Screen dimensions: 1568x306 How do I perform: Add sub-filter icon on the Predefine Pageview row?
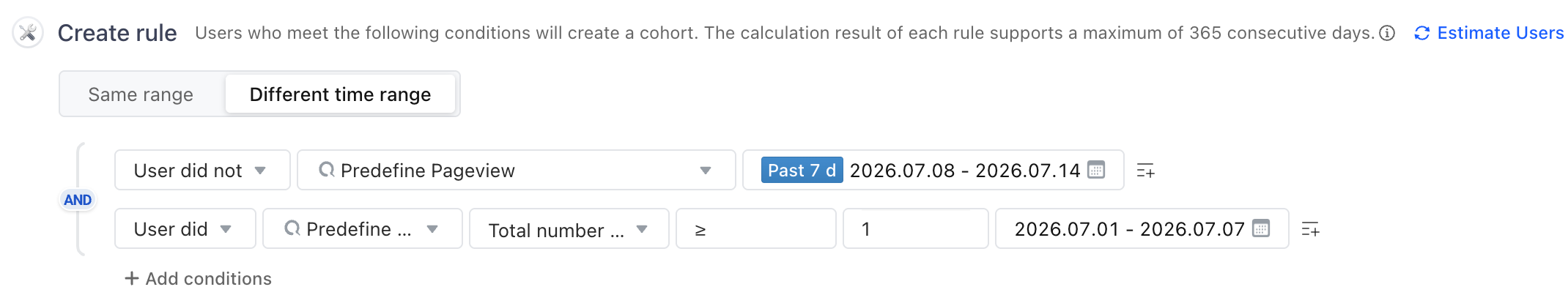point(1145,171)
